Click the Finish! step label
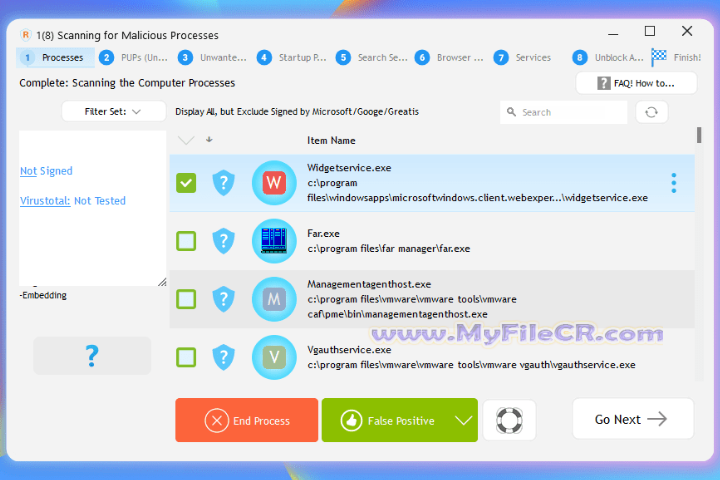Image resolution: width=720 pixels, height=480 pixels. click(x=687, y=57)
